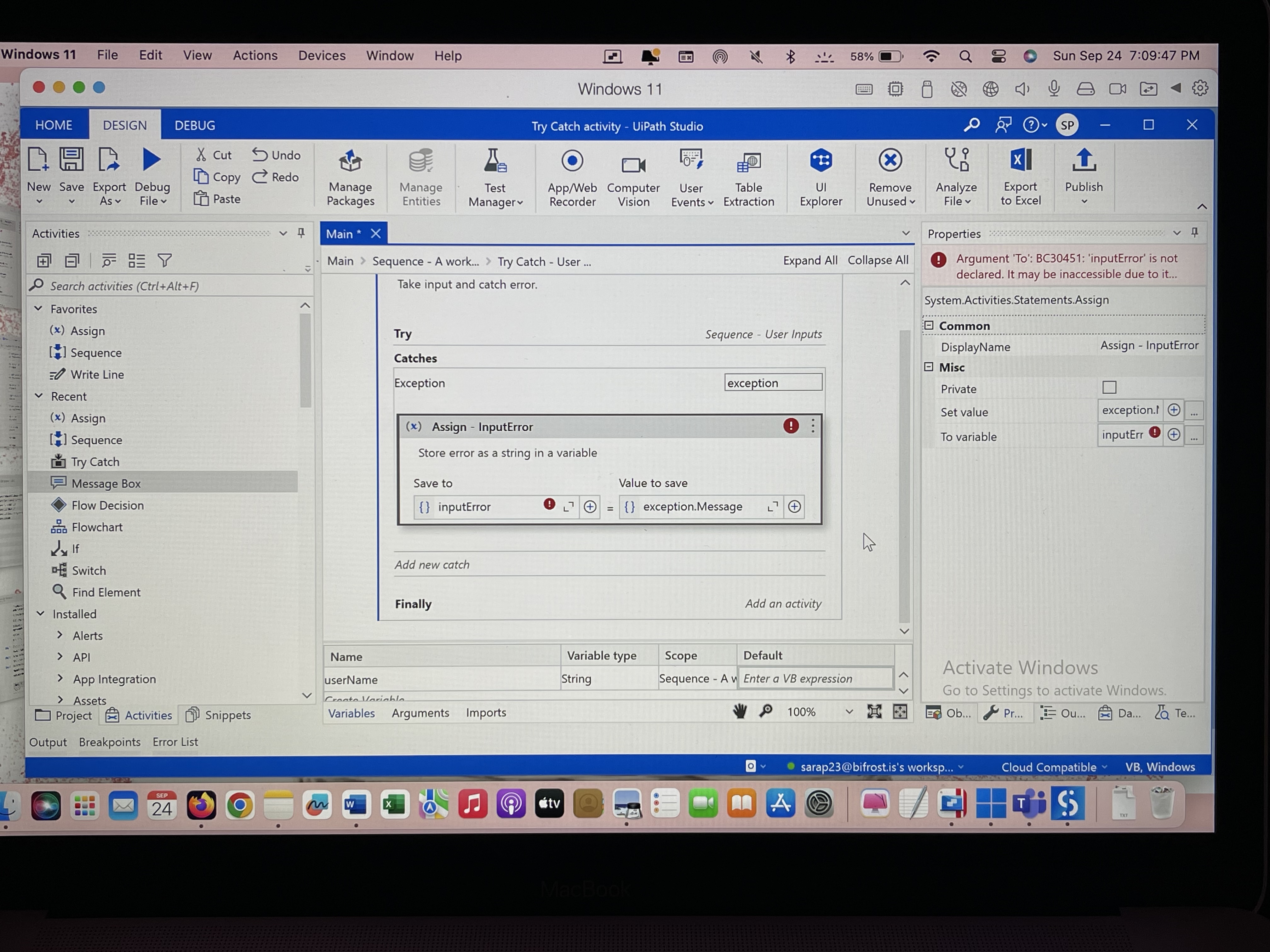Open the zoom percentage dropdown

pyautogui.click(x=849, y=712)
